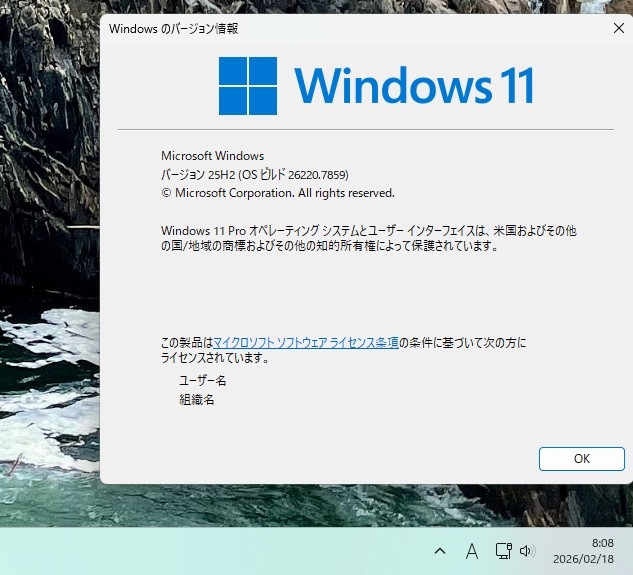The width and height of the screenshot is (633, 575).
Task: Click the 組織名 label
Action: 197,400
